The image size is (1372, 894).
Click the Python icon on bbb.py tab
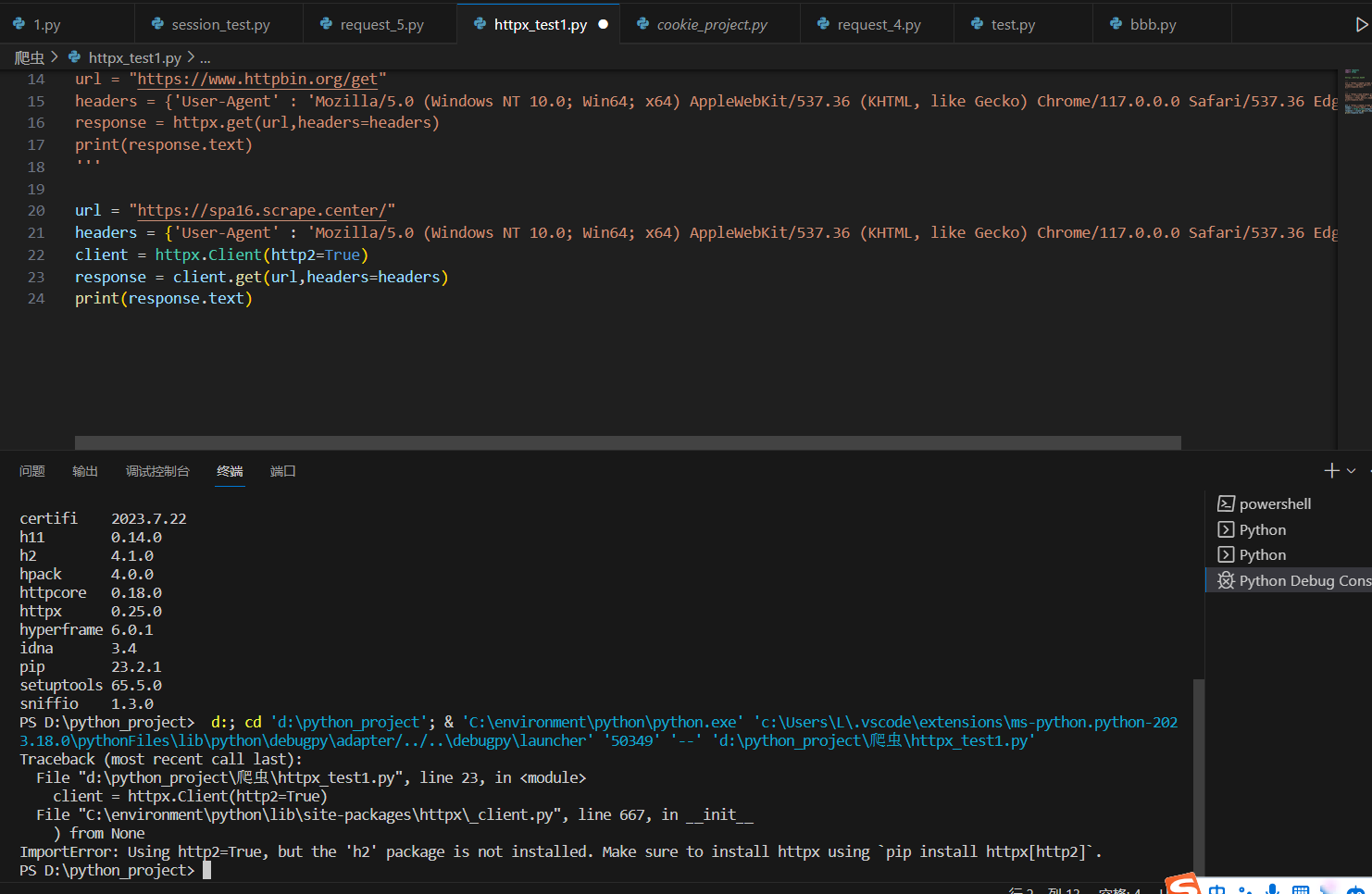coord(1116,24)
